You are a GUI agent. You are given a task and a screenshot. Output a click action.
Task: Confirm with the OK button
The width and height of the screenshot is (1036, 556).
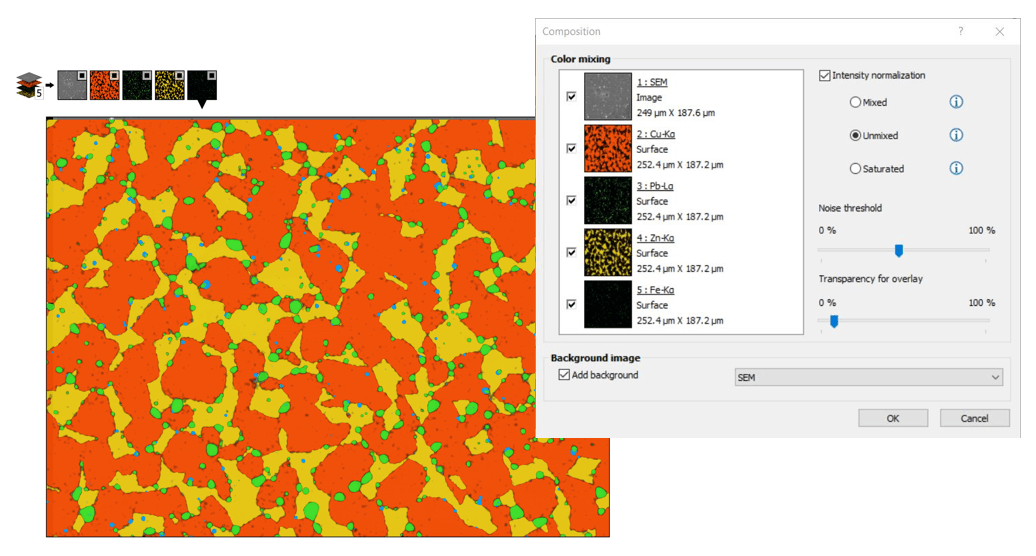click(893, 418)
